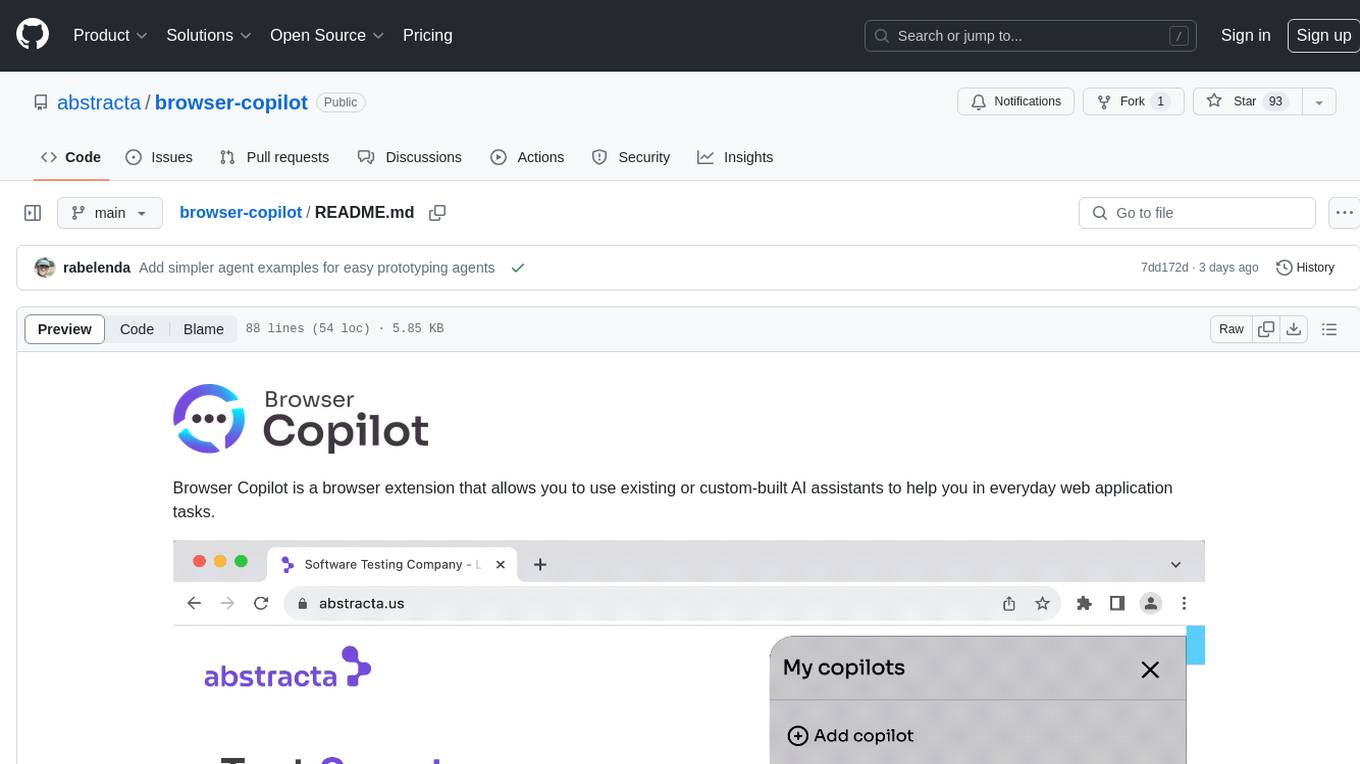Click the extensions puzzle icon in embedded browser
This screenshot has height=764, width=1360.
(x=1084, y=603)
